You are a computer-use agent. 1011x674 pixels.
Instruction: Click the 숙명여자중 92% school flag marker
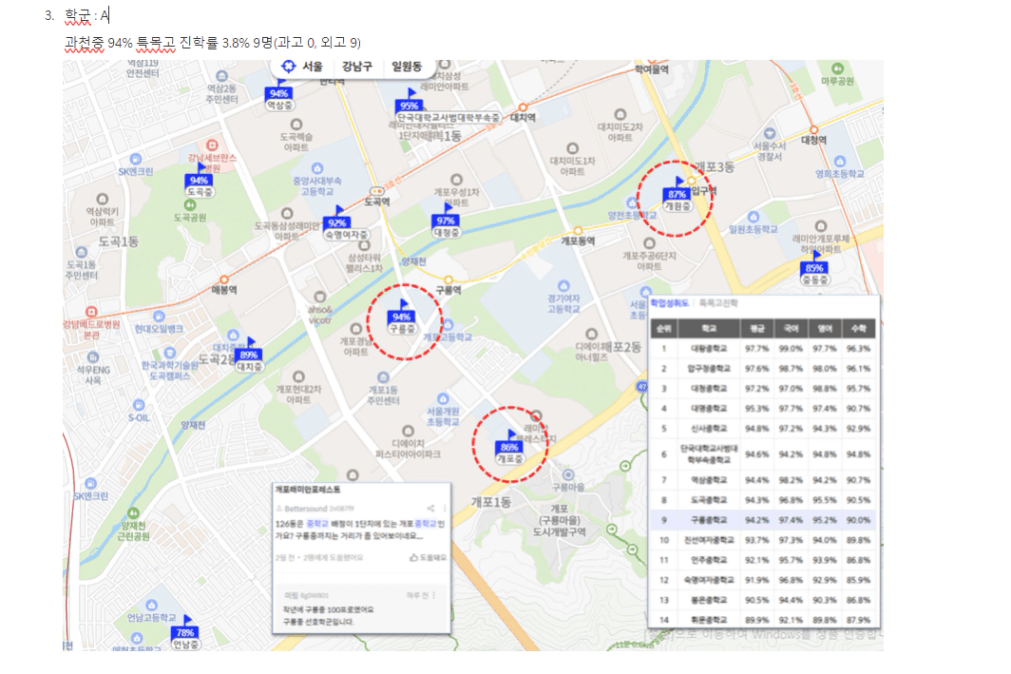pos(346,224)
